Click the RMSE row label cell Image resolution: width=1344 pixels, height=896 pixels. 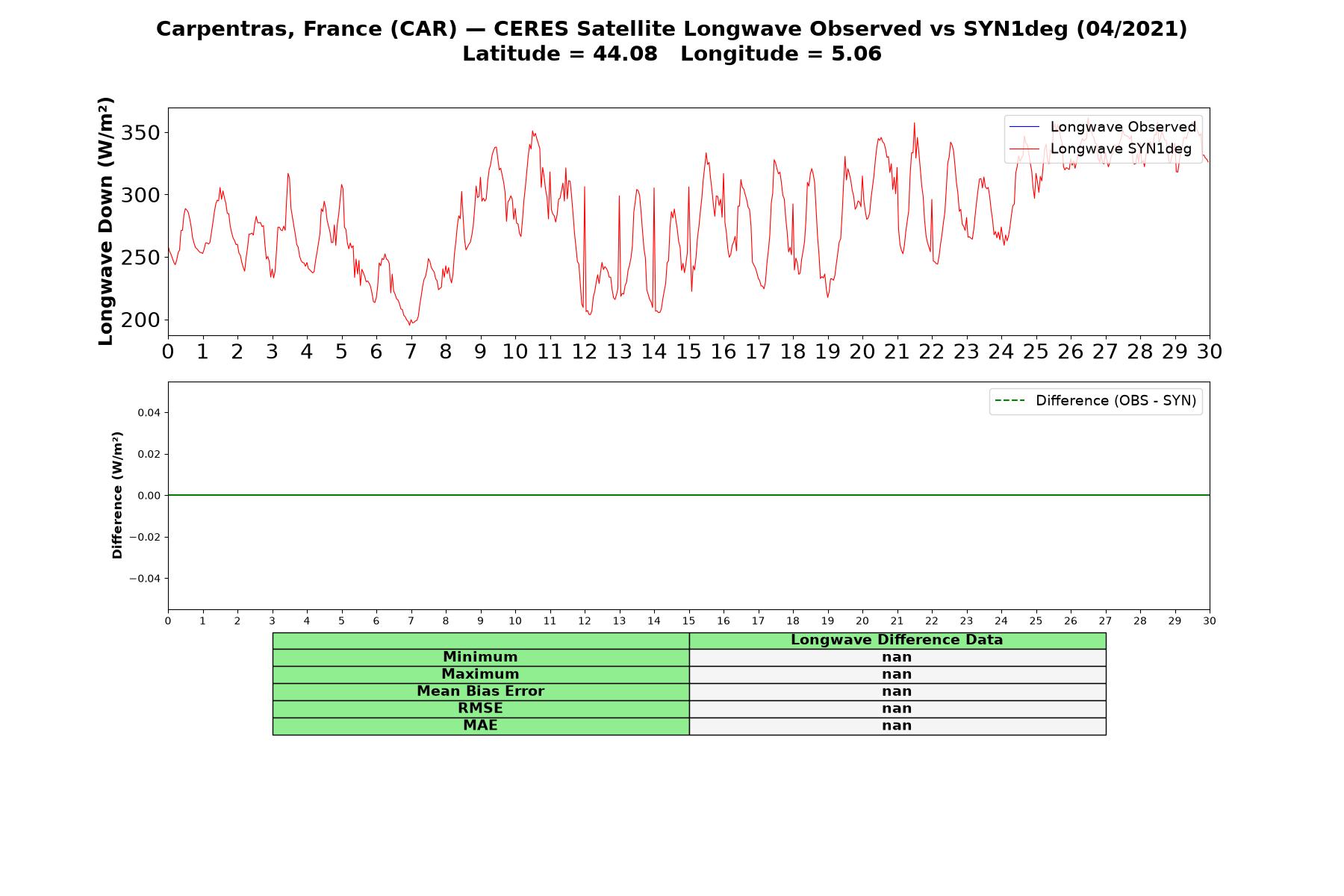pos(481,709)
